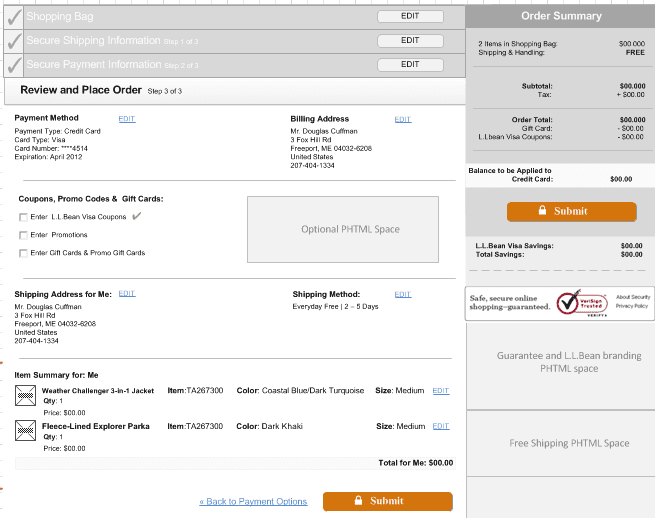
Task: Tick the Enter Gift Cards & Promo Gift Cards checkbox
Action: point(23,253)
